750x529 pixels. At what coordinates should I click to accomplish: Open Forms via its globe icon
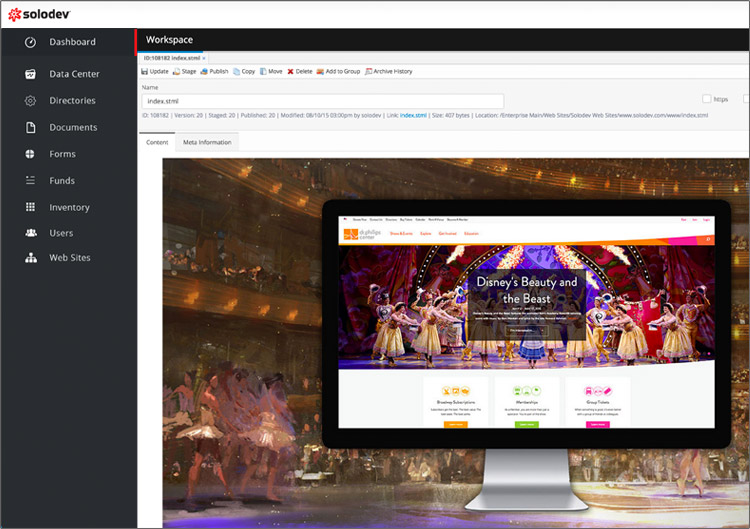click(30, 154)
